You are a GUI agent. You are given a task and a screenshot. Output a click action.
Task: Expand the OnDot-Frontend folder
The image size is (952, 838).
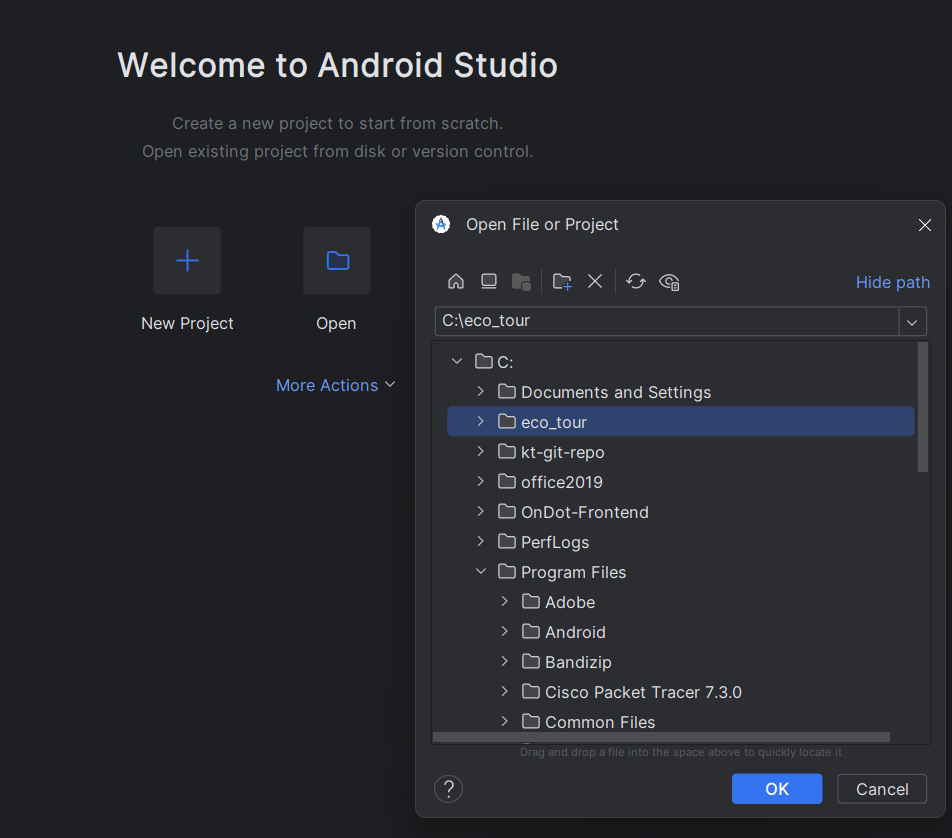point(480,511)
